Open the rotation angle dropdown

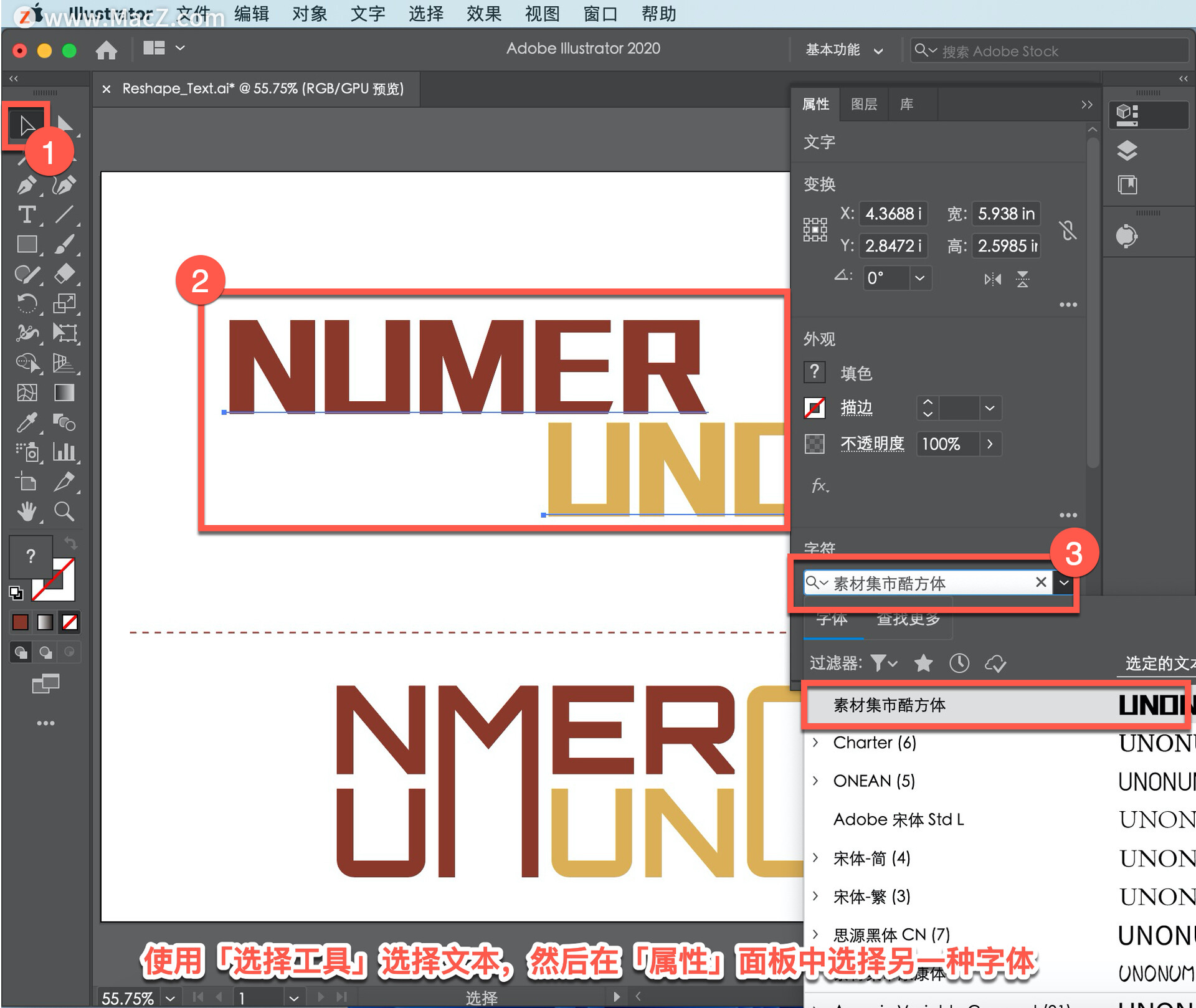pyautogui.click(x=919, y=278)
